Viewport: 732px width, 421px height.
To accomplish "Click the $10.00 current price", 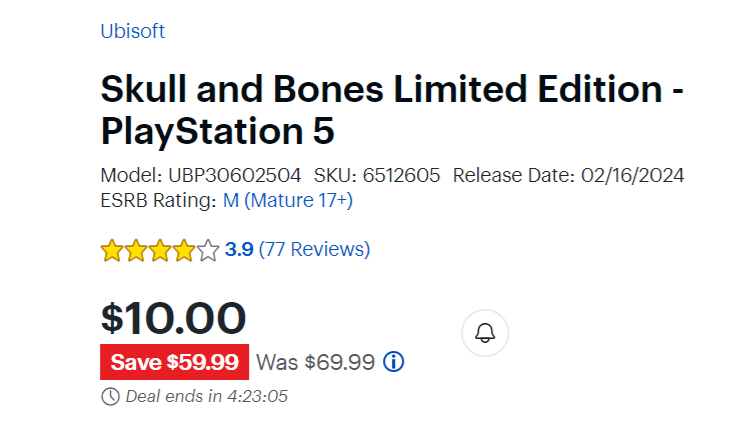I will 173,318.
